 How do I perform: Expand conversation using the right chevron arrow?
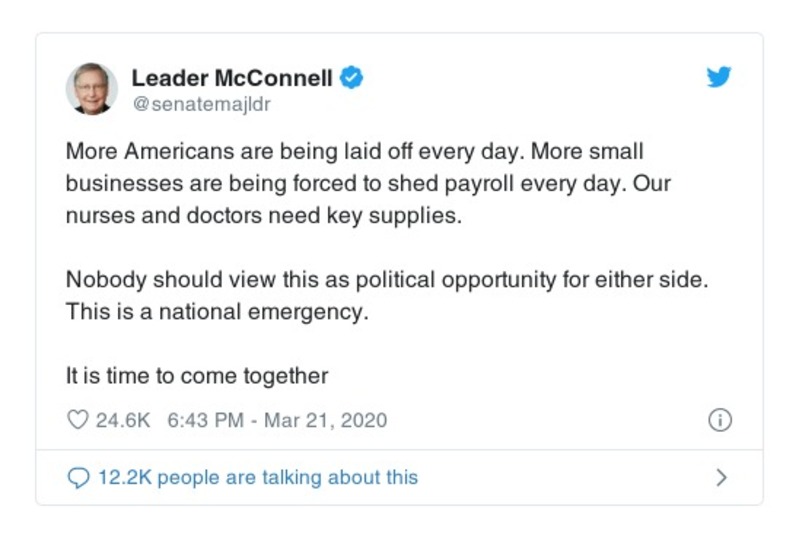(x=721, y=478)
